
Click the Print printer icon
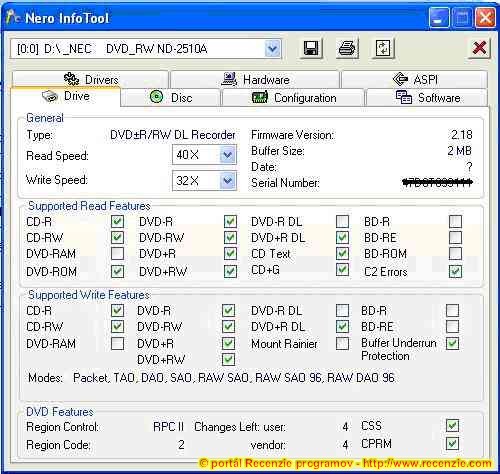[347, 49]
